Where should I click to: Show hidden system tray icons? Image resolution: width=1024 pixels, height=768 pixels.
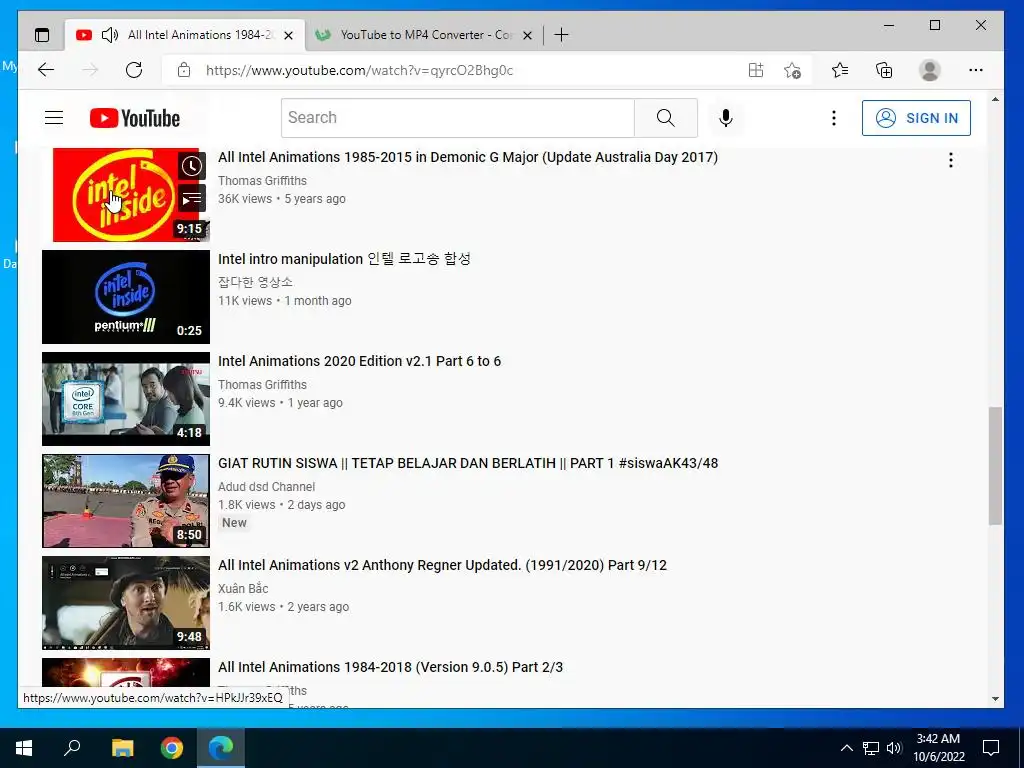846,748
